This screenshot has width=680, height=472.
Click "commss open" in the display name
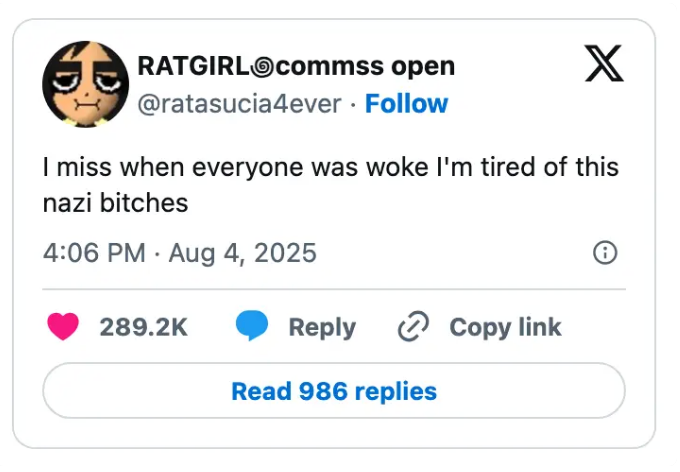(x=363, y=67)
